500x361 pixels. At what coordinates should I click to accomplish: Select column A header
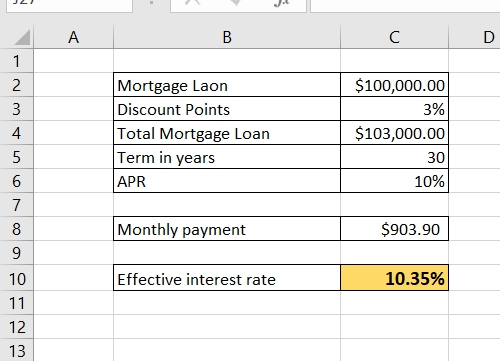[73, 37]
